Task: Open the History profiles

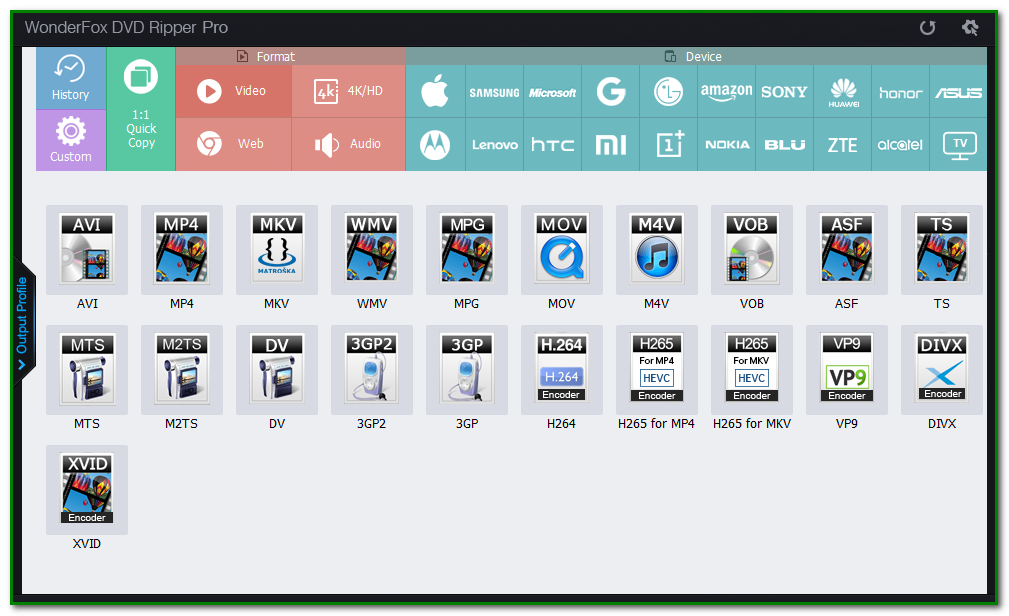Action: point(71,78)
